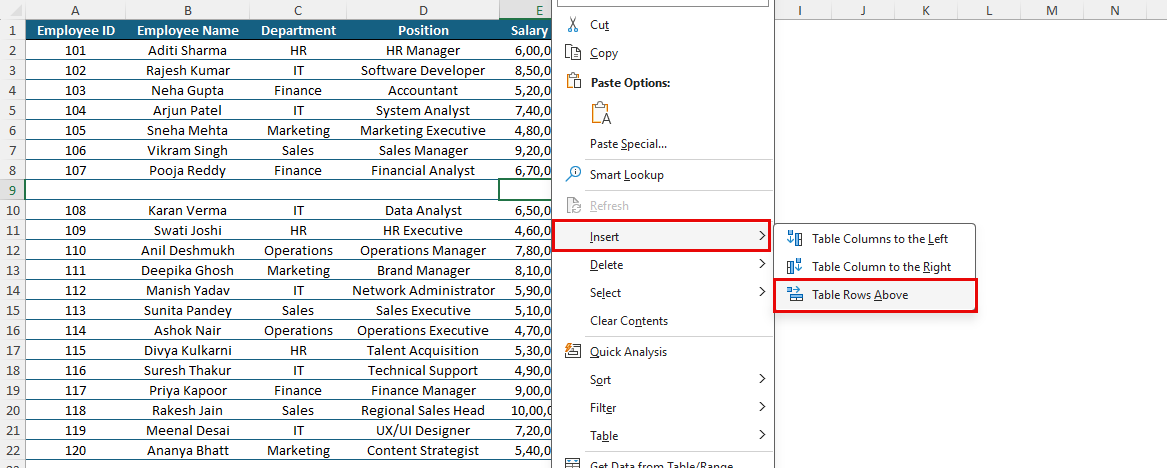The width and height of the screenshot is (1167, 468).
Task: Select the cell Talent Acquisition
Action: [423, 350]
